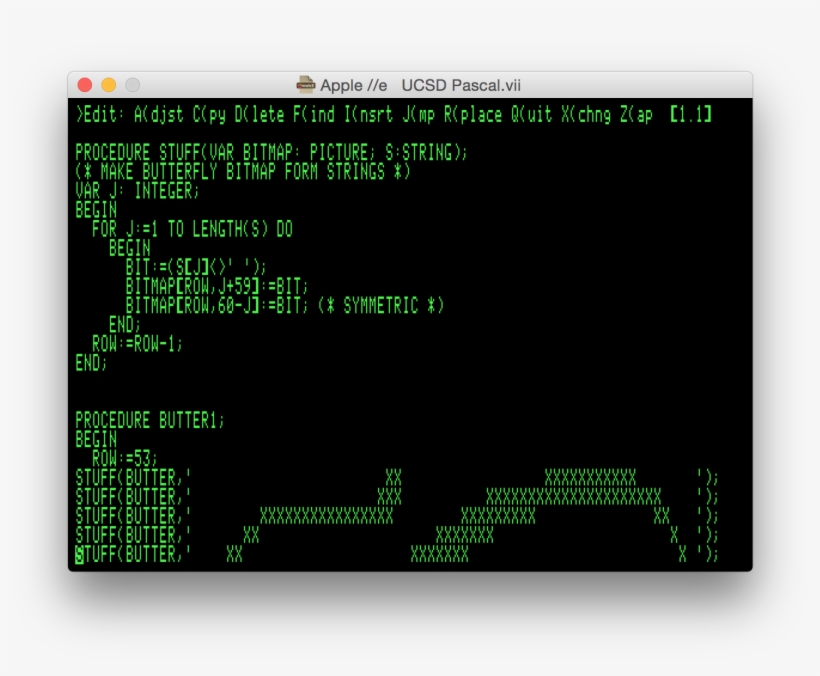Image resolution: width=820 pixels, height=676 pixels.
Task: Click the UCSD Pascal.vii window title
Action: coord(460,85)
